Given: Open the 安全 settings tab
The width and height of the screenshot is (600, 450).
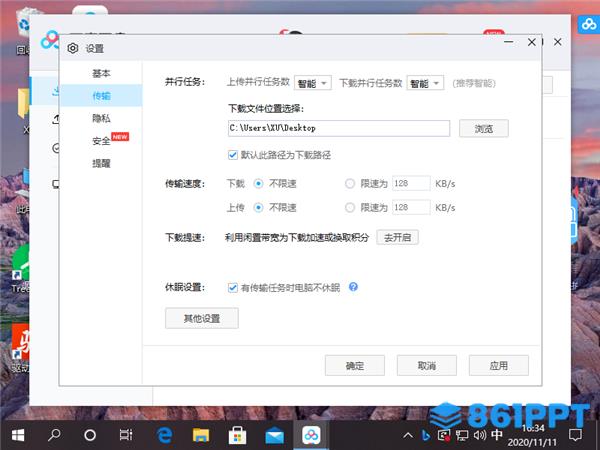Looking at the screenshot, I should [x=101, y=141].
